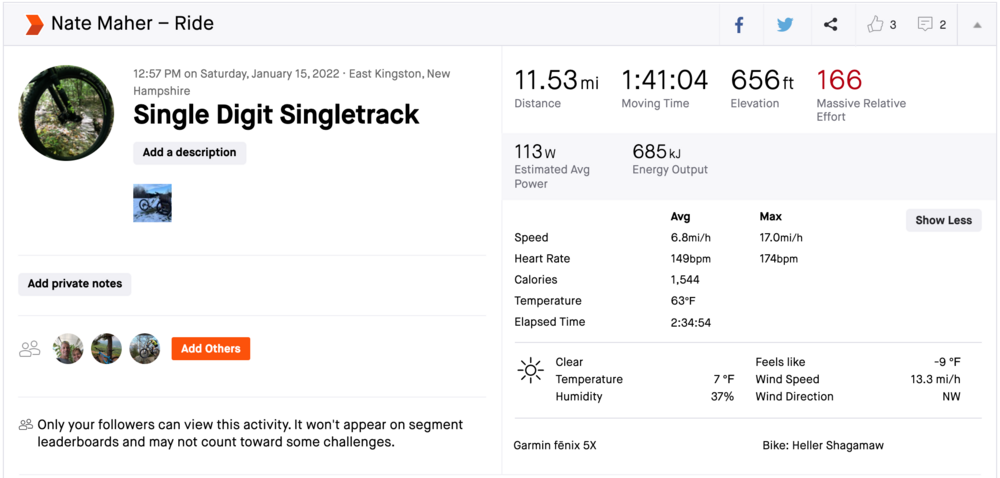Give kudos with the thumbs-up icon

876,24
